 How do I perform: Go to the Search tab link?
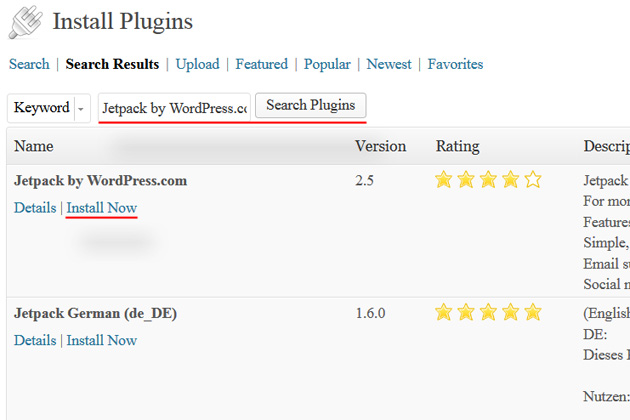tap(29, 64)
